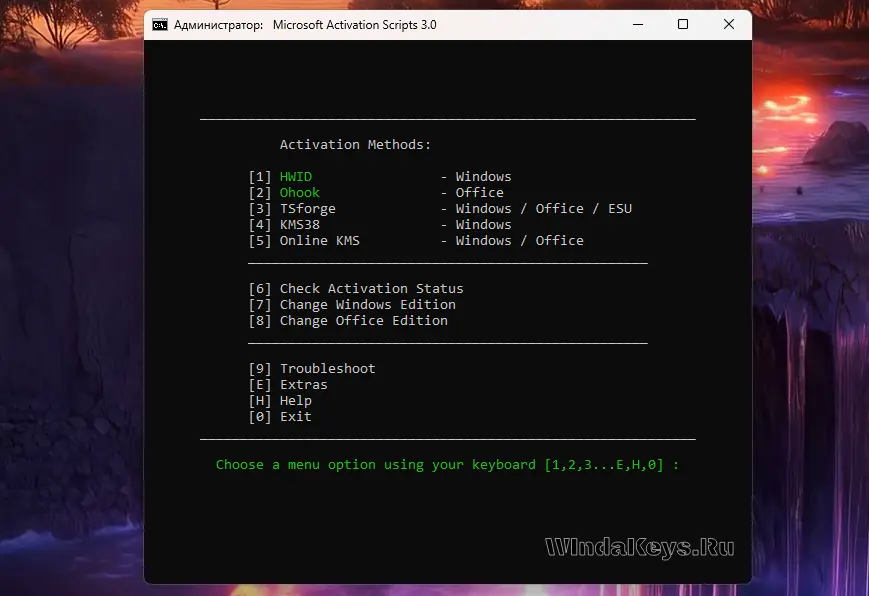Click the 'Activation Methods:' heading
This screenshot has height=596, width=869.
355,145
